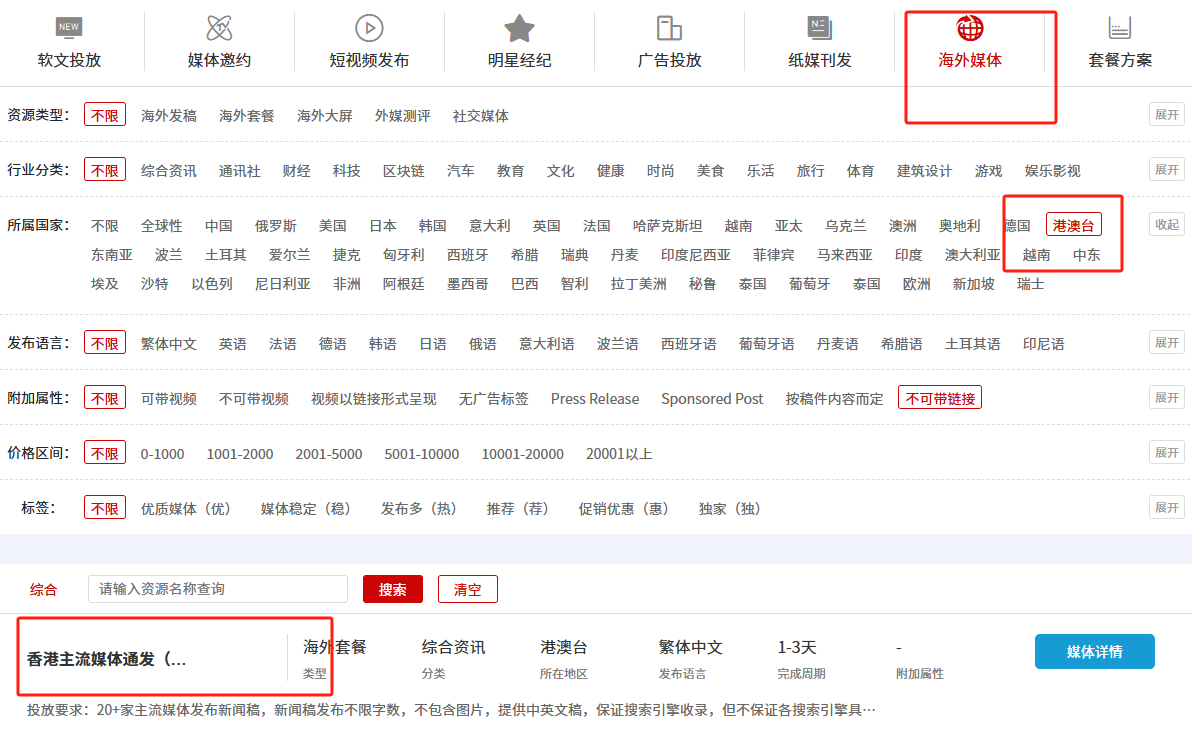Choose 海外套餐 resource type
The height and width of the screenshot is (739, 1192).
point(247,115)
